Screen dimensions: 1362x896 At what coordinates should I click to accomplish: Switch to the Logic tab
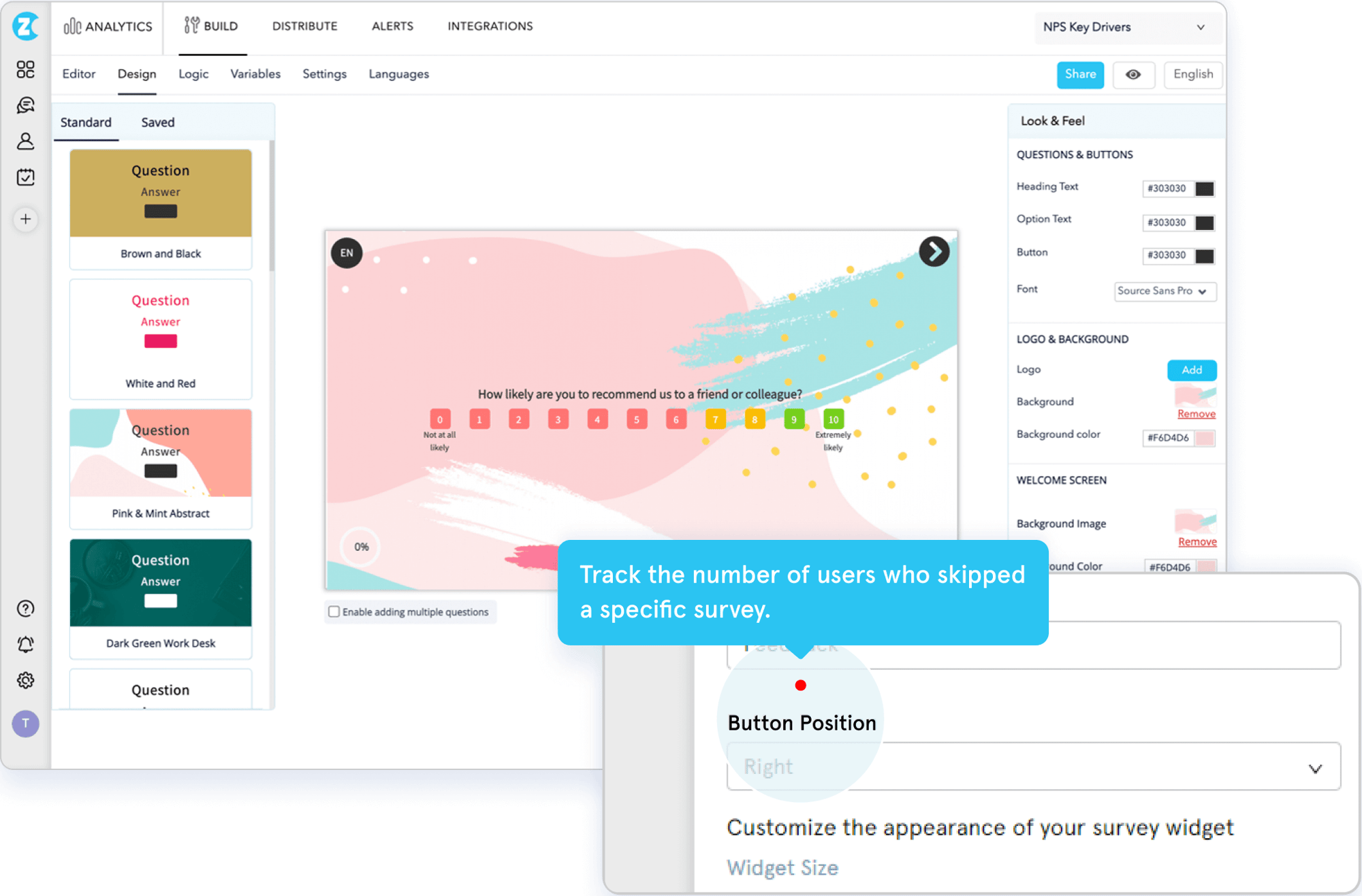pos(193,74)
